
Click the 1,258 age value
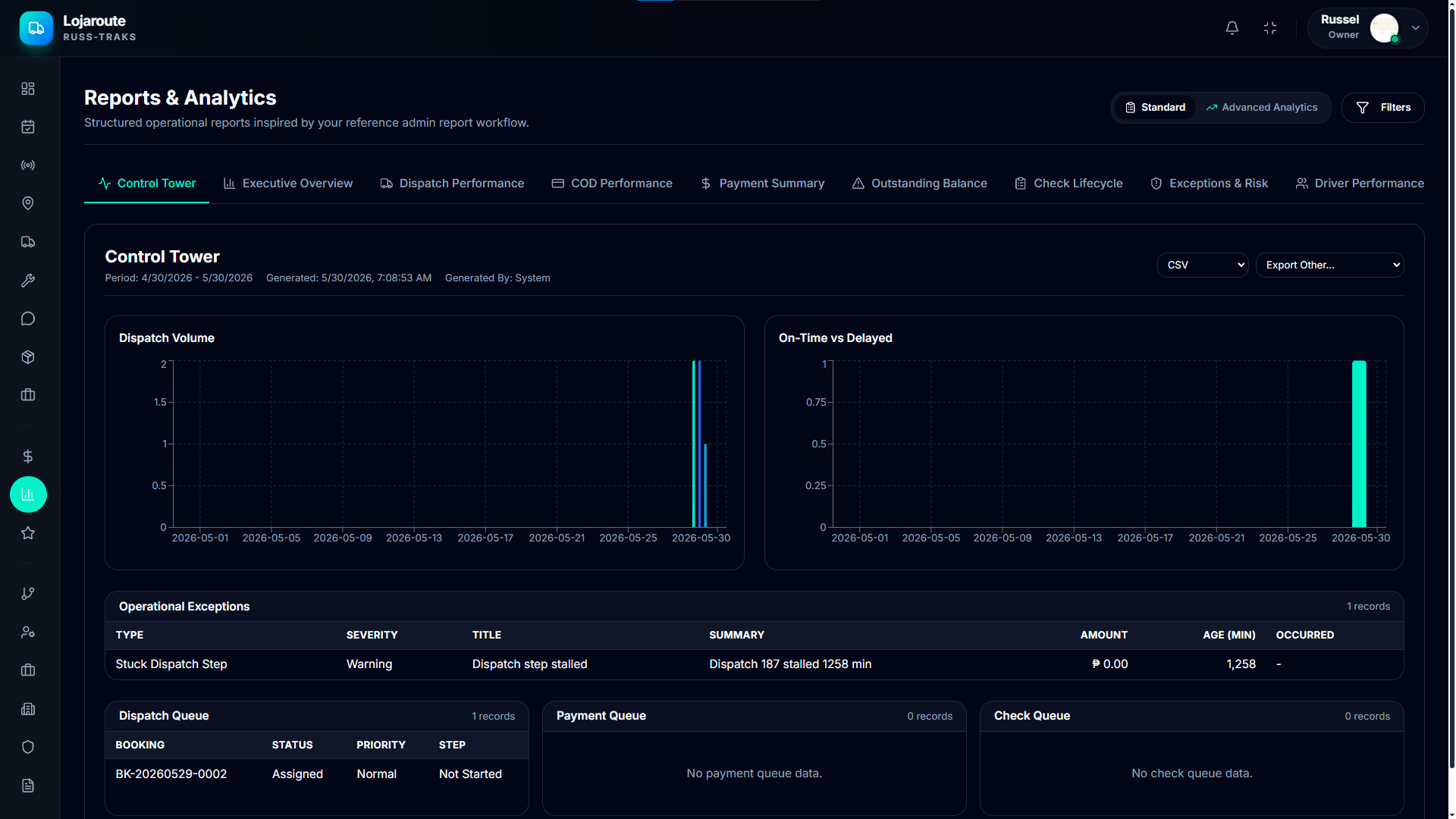[1241, 664]
